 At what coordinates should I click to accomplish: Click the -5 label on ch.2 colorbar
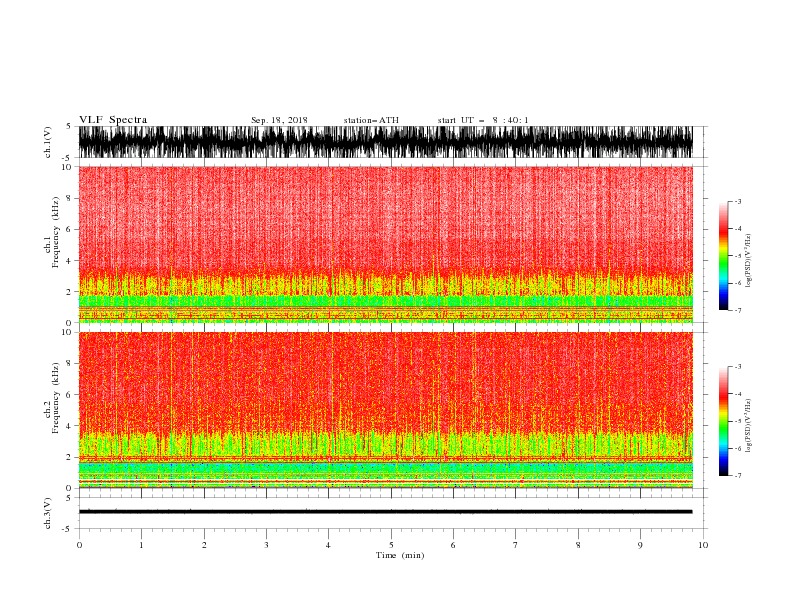737,421
